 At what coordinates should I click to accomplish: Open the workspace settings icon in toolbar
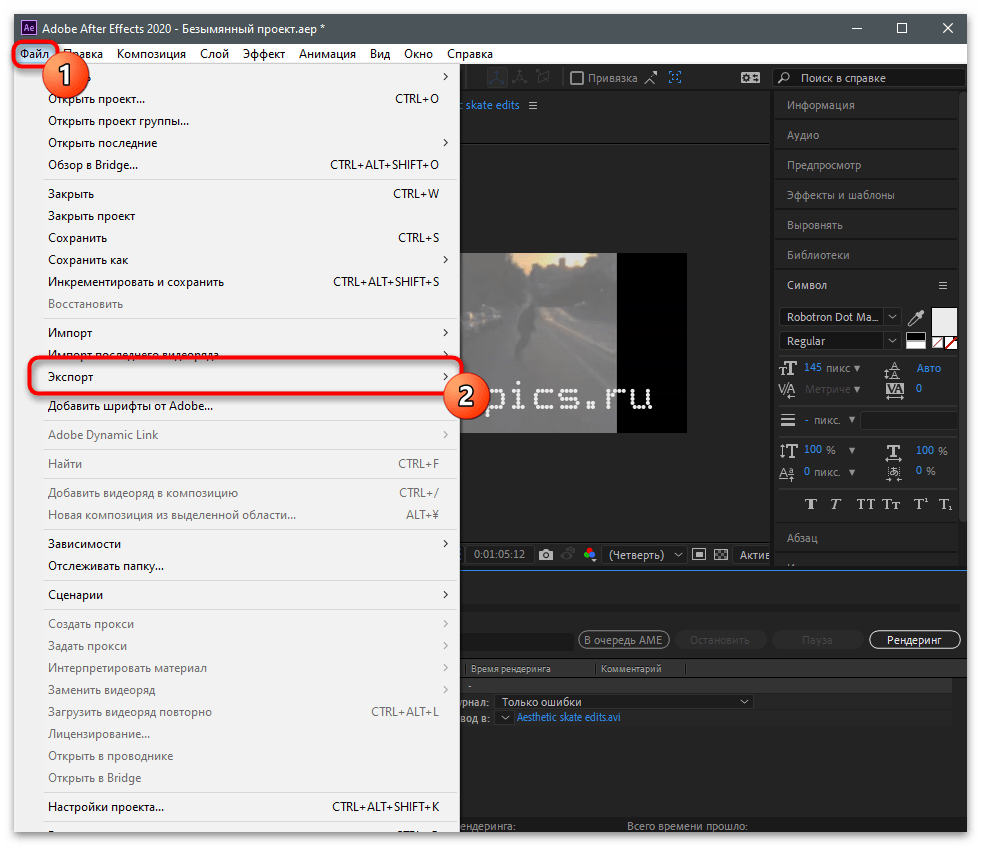tap(750, 78)
